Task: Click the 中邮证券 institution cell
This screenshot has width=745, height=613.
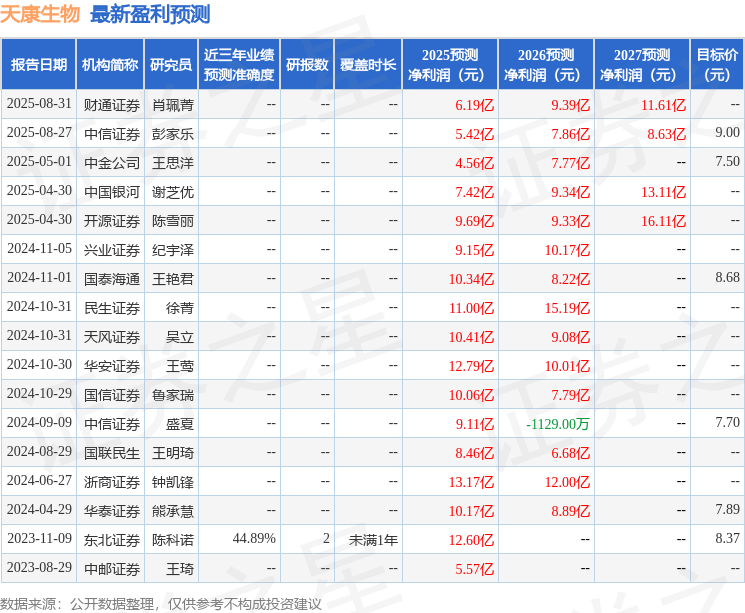Action: click(x=112, y=569)
